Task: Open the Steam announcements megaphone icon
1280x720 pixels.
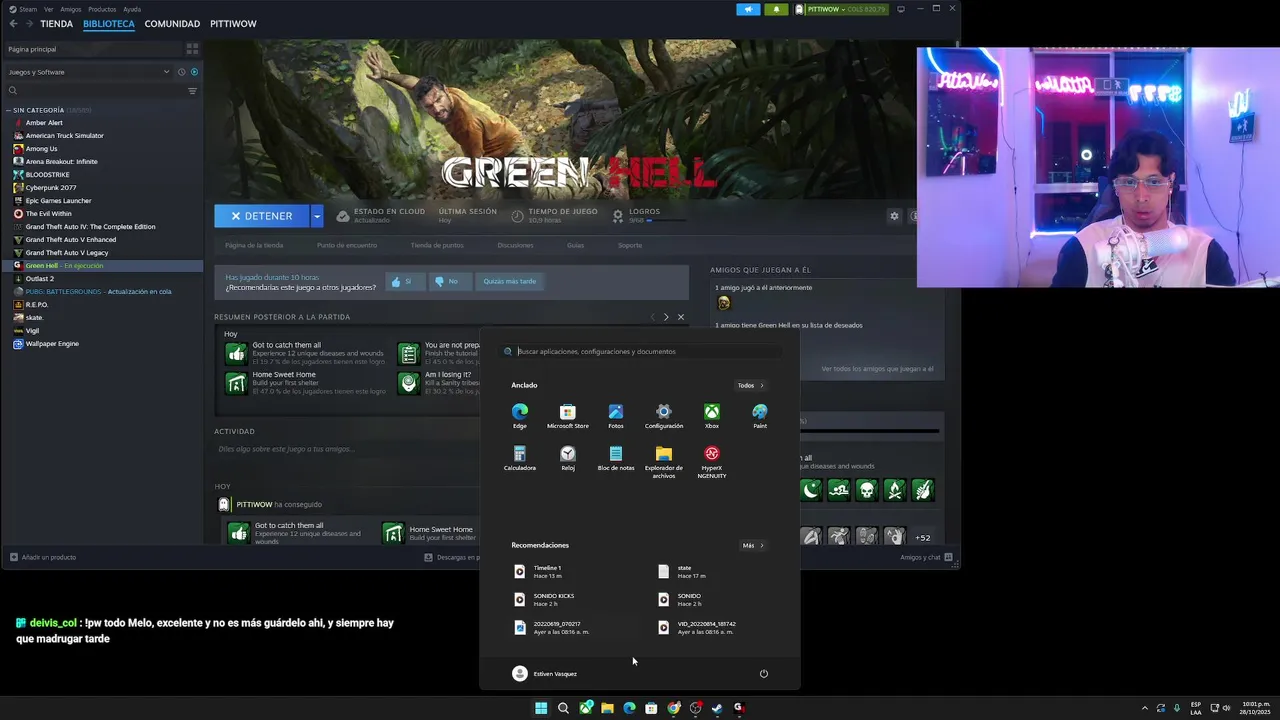Action: pyautogui.click(x=748, y=9)
